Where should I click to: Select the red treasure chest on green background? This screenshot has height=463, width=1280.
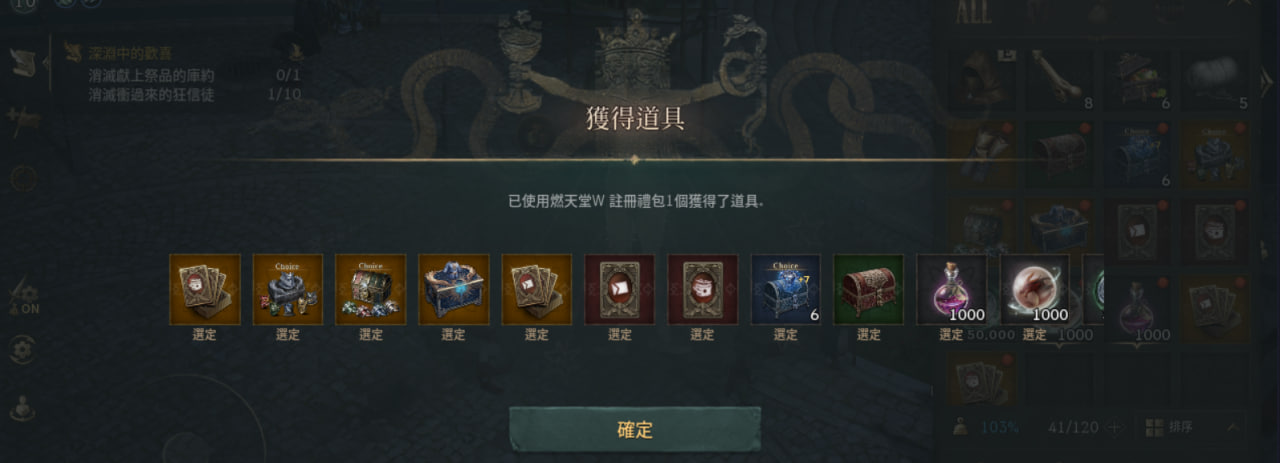pyautogui.click(x=869, y=289)
